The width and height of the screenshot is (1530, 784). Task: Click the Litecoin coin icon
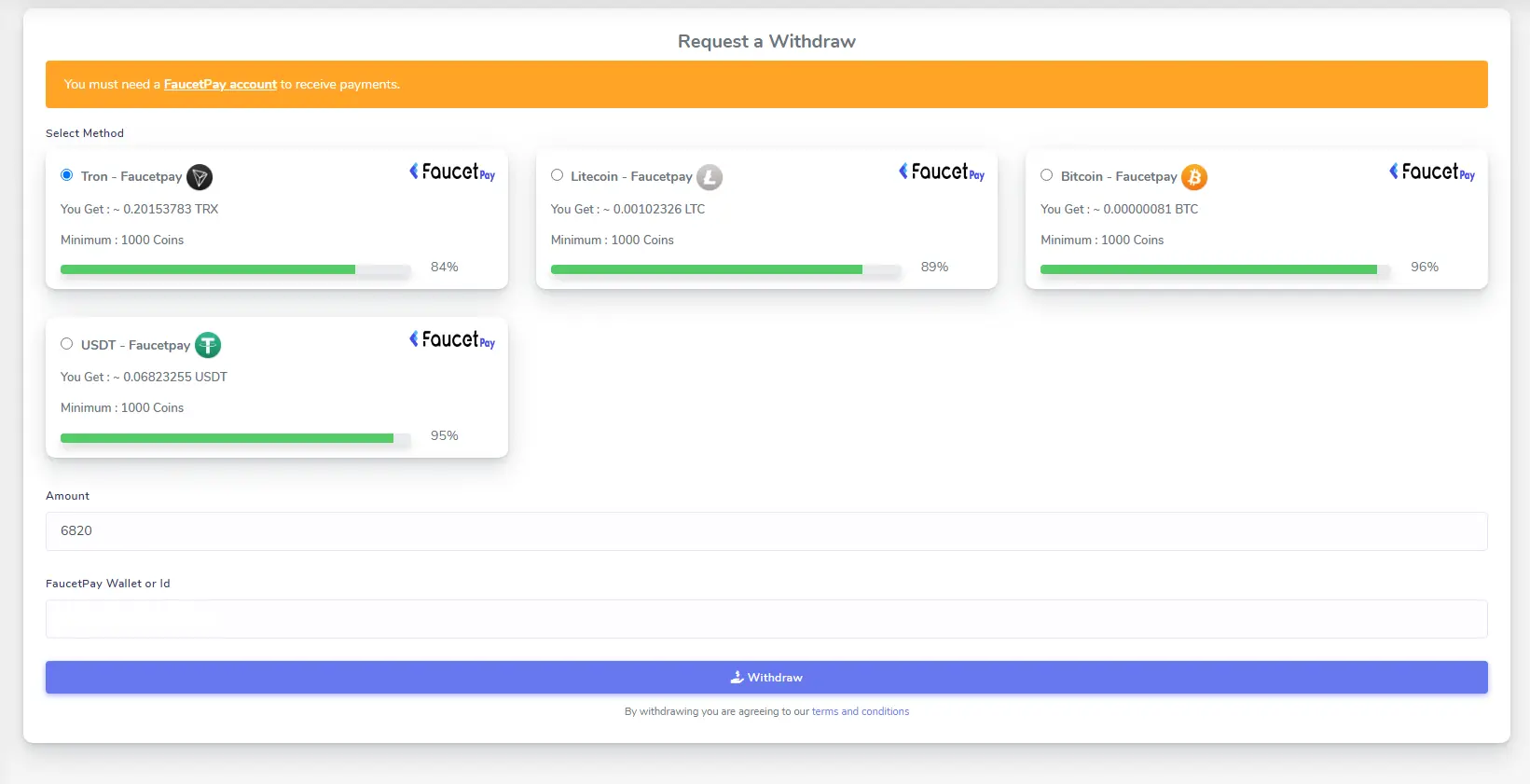(710, 177)
